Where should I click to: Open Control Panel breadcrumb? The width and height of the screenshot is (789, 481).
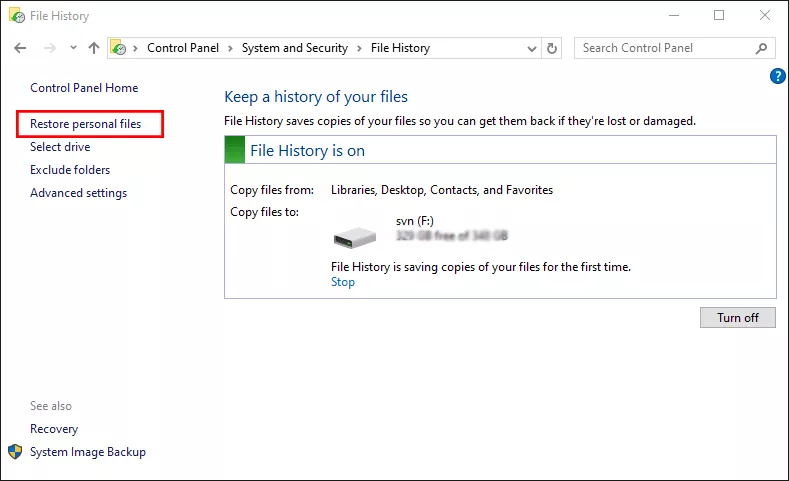pos(183,48)
